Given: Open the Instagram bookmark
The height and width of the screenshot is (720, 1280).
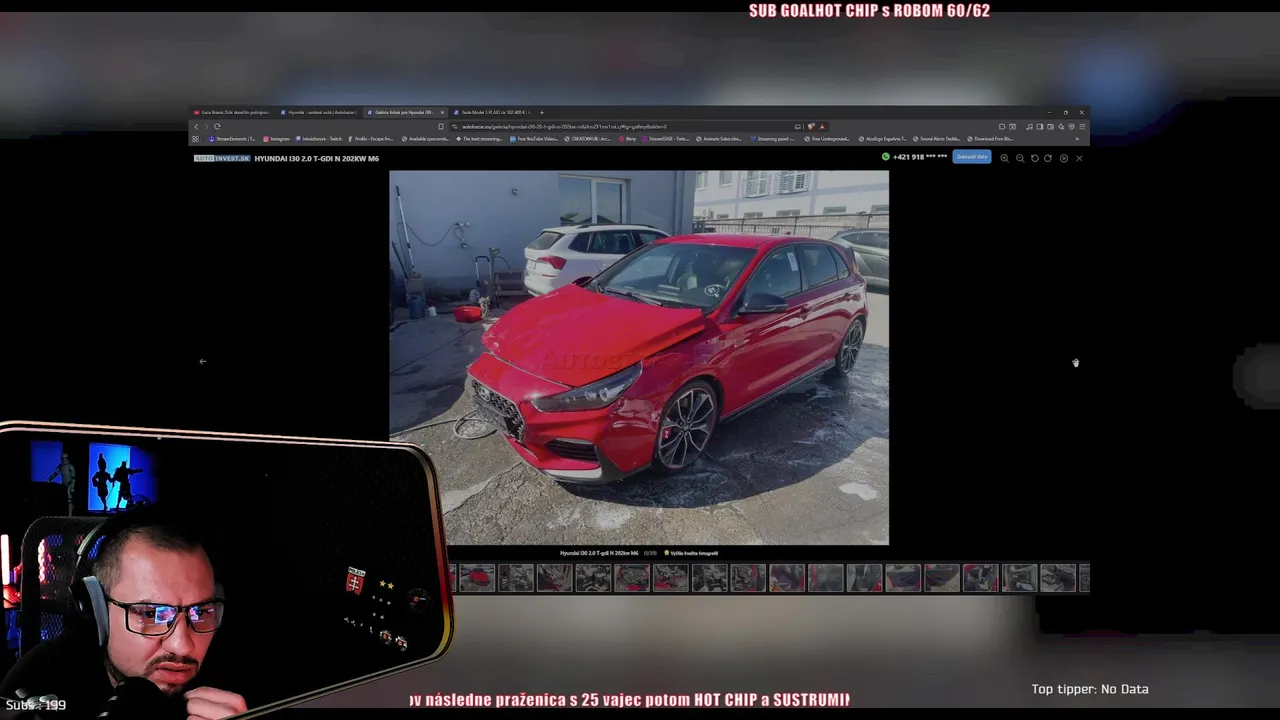Looking at the screenshot, I should [x=276, y=139].
